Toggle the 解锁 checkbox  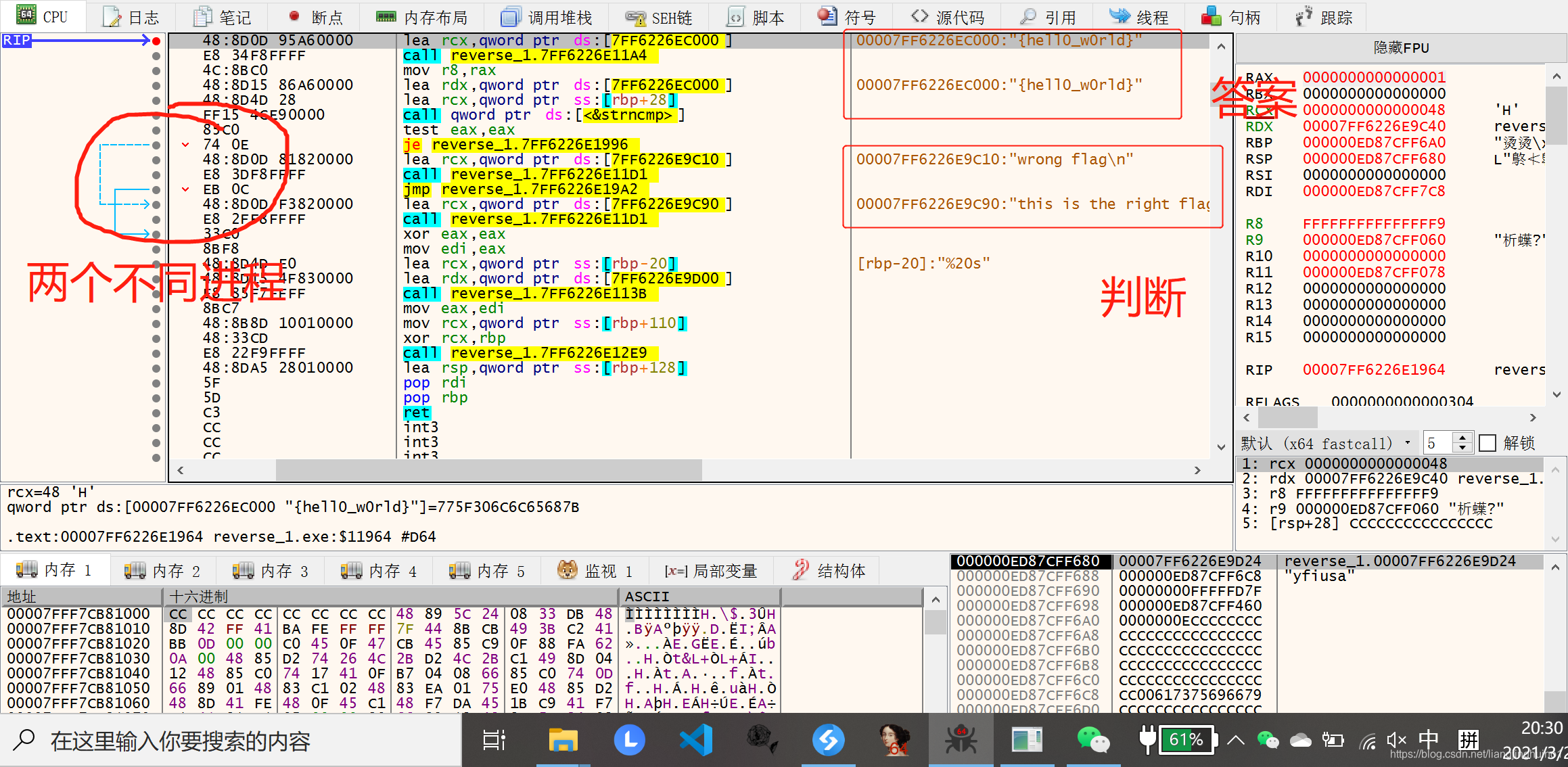[x=1488, y=443]
